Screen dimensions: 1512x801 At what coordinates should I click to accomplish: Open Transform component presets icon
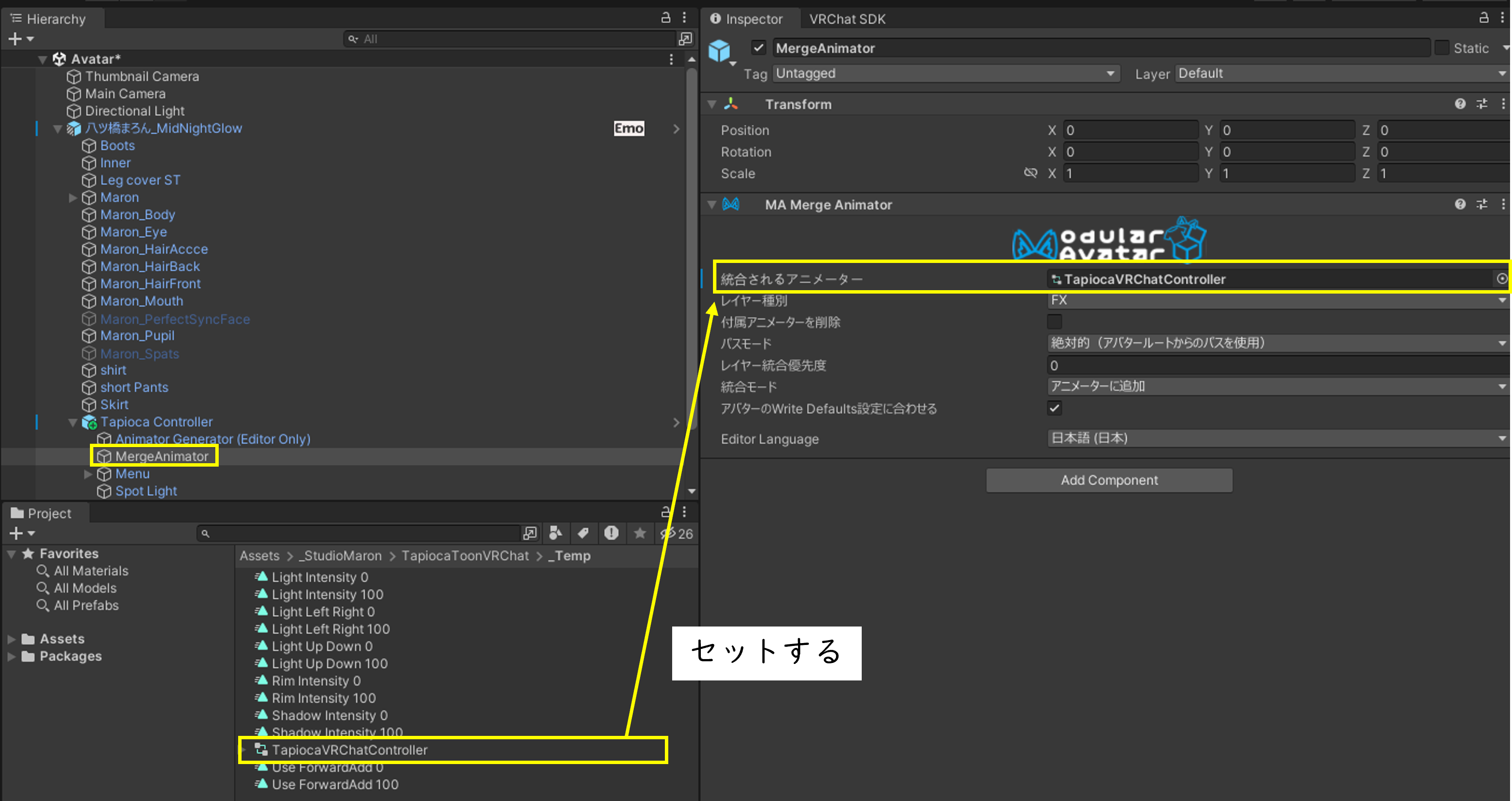(x=1481, y=104)
